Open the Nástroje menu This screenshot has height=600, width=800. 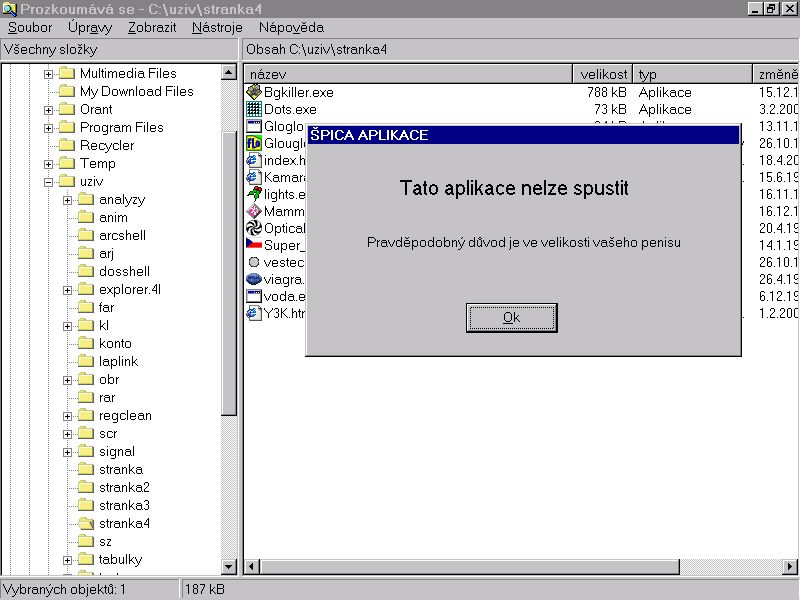217,27
